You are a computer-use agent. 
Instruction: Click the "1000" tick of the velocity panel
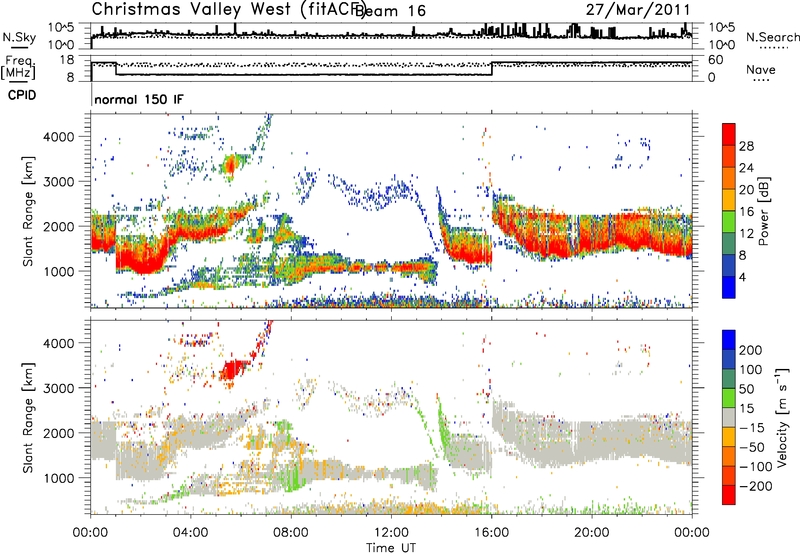[x=58, y=478]
